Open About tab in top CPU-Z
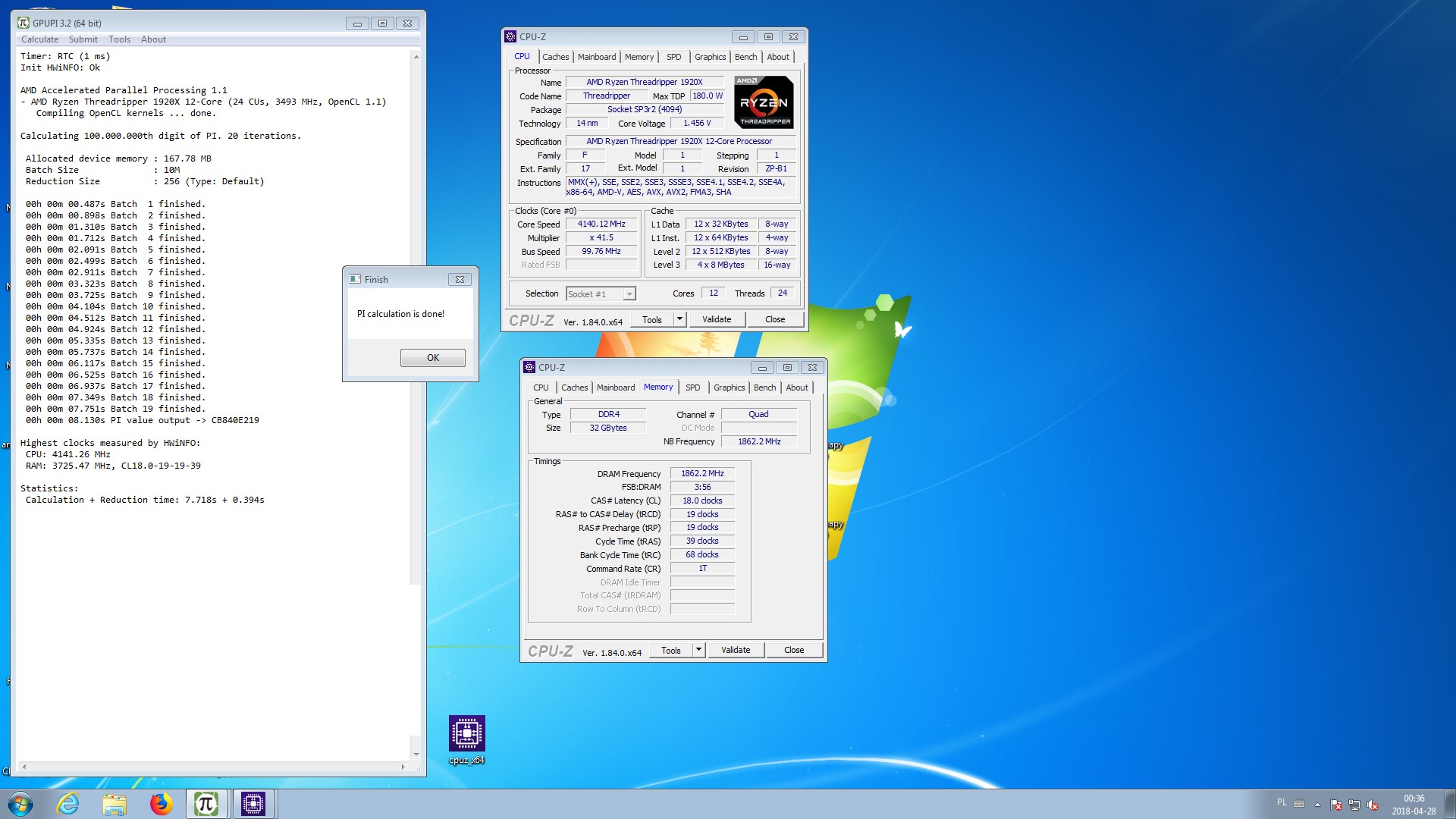This screenshot has height=819, width=1456. pos(778,57)
